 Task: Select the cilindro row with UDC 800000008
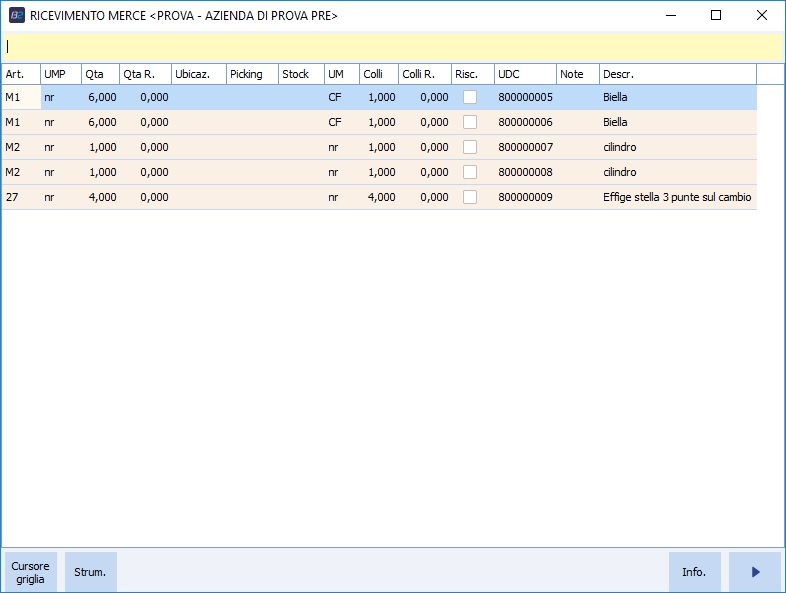click(x=620, y=172)
